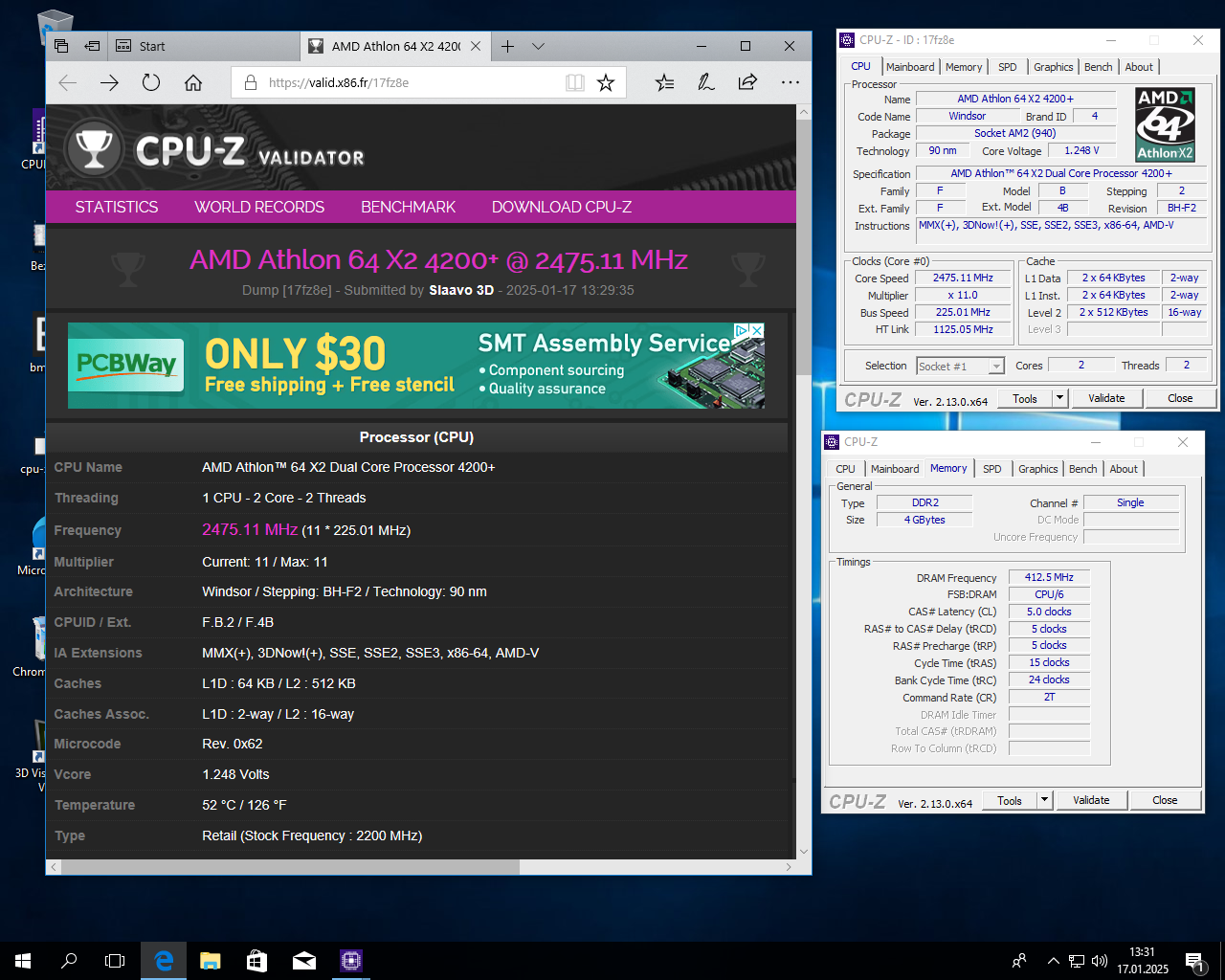
Task: Open Graphics tab in upper CPU-Z window
Action: click(1054, 67)
